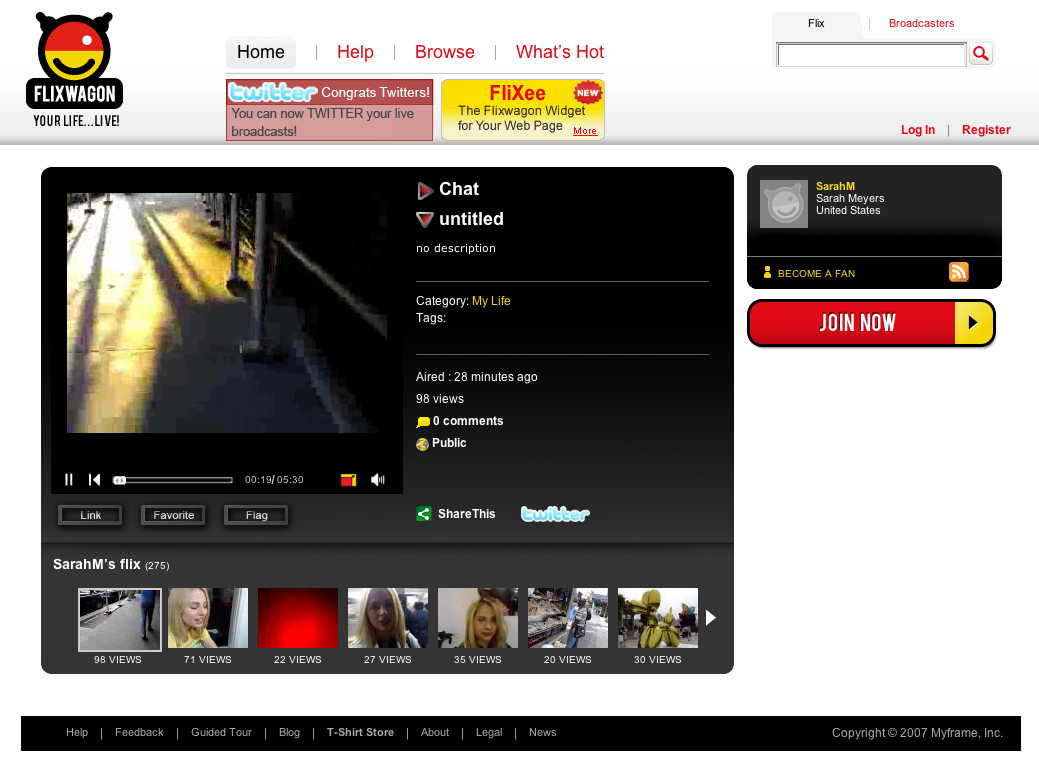The height and width of the screenshot is (774, 1039).
Task: Open the thumbnail with 98 views
Action: 119,620
